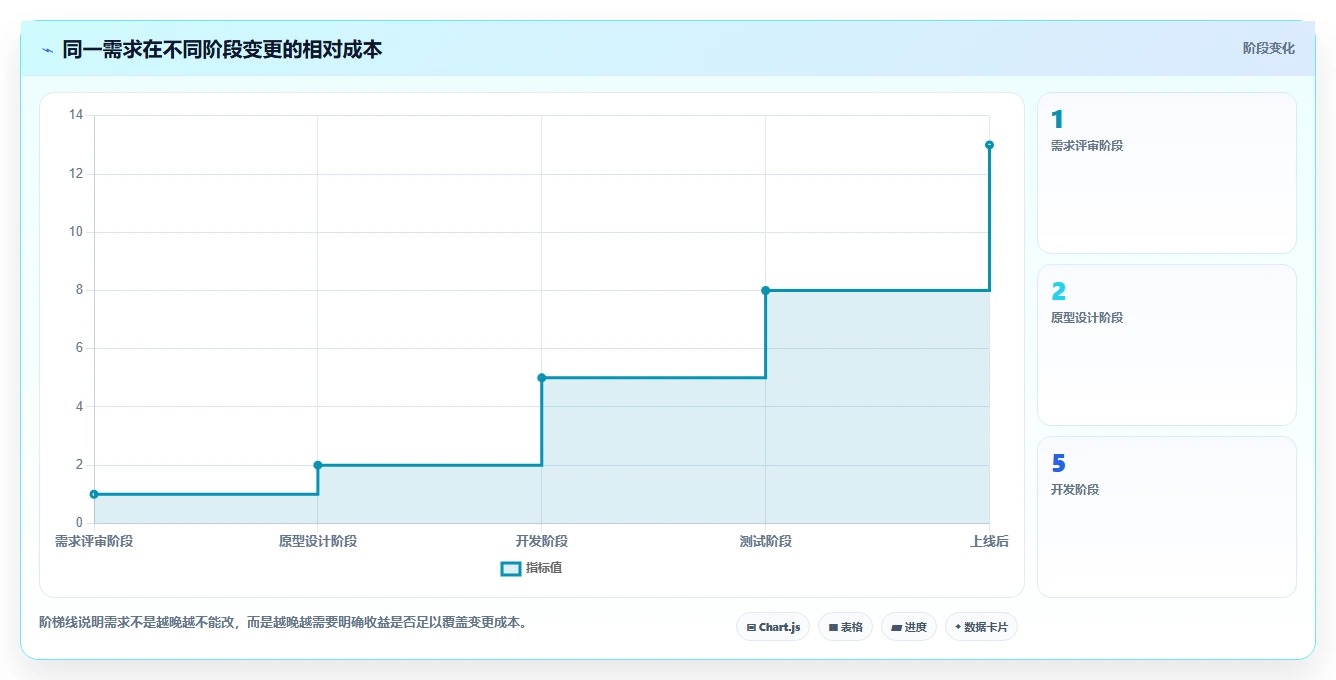
Task: Click the 需求评审阶段 x-axis label
Action: coord(94,541)
